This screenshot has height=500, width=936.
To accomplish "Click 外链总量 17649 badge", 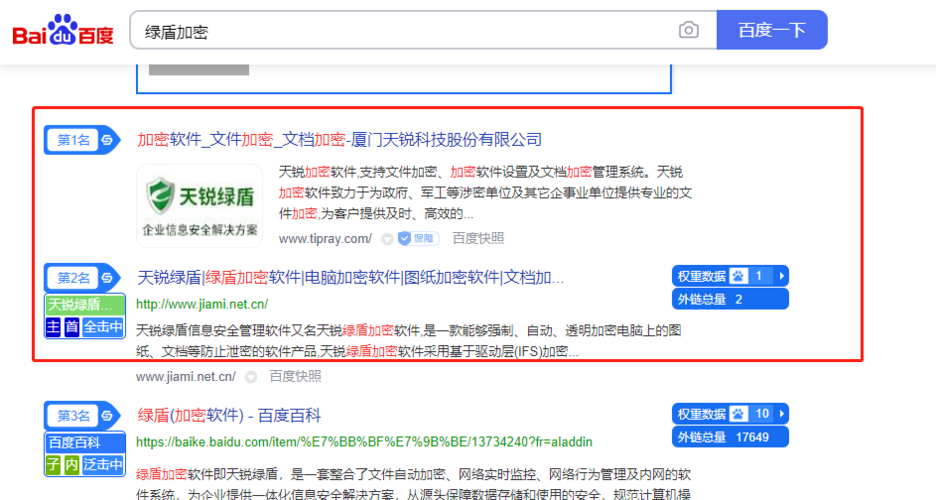I will [x=730, y=437].
